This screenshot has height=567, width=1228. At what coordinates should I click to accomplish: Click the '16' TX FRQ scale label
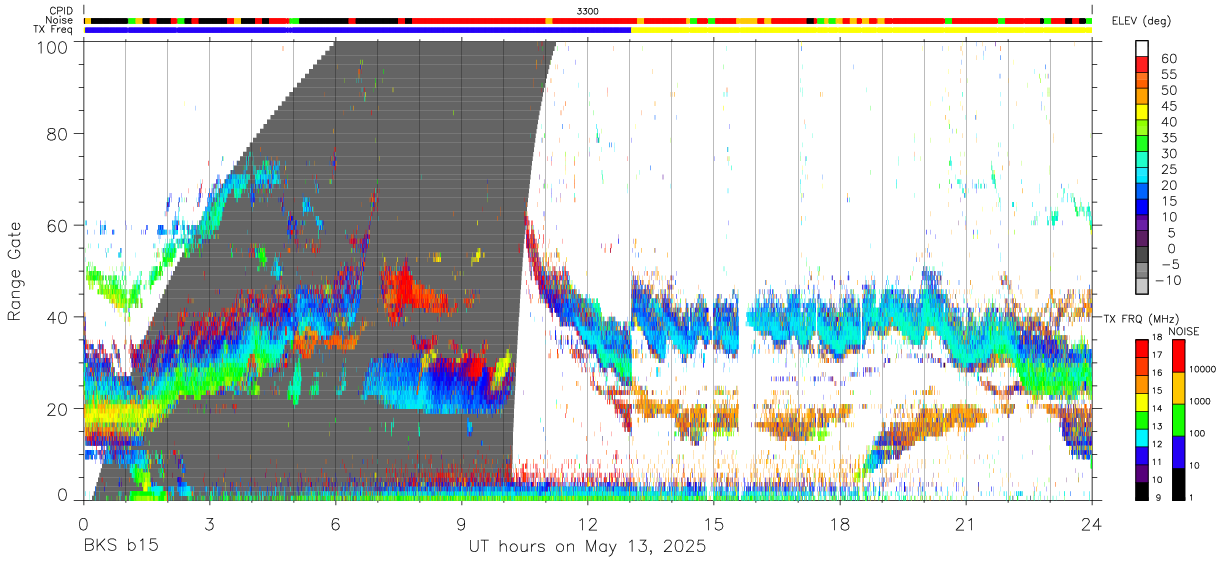coord(1156,372)
